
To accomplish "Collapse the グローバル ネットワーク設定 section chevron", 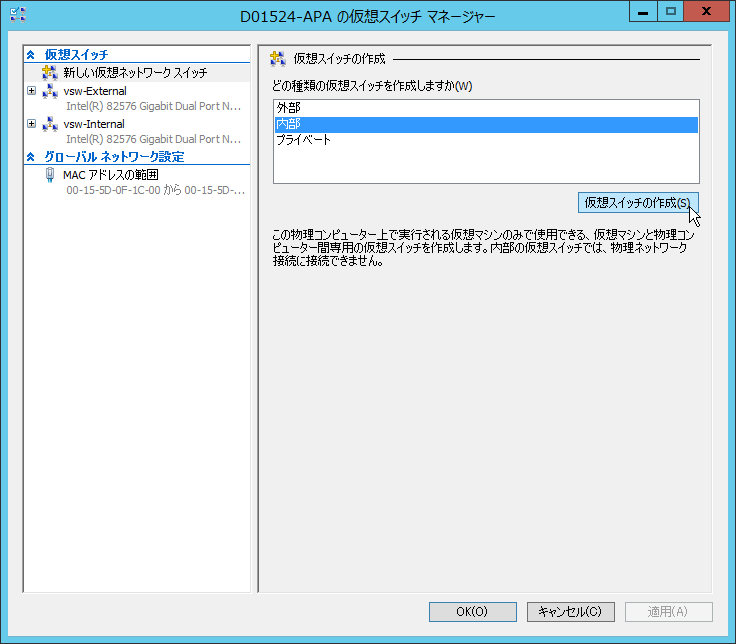I will pos(31,157).
